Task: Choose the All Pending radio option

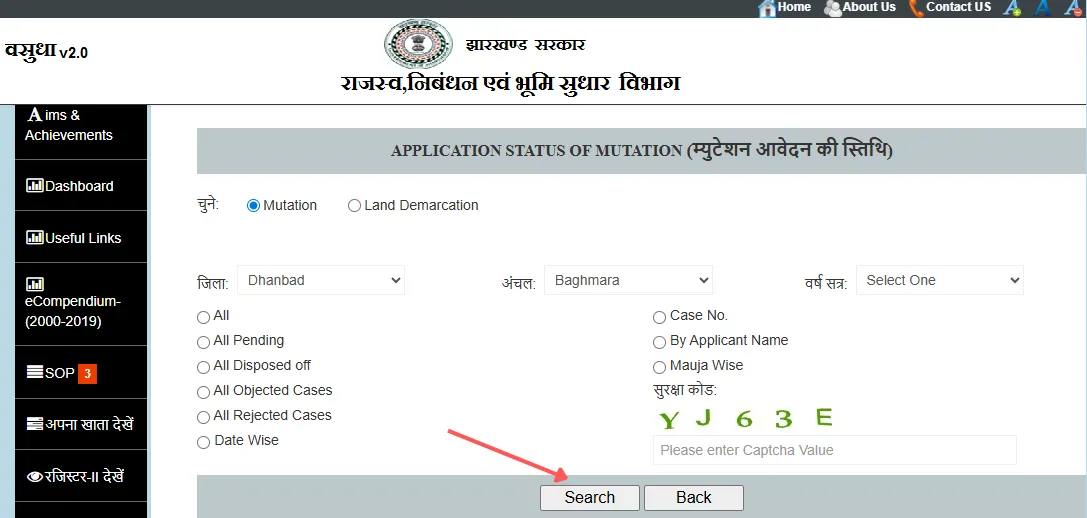Action: pyautogui.click(x=204, y=341)
